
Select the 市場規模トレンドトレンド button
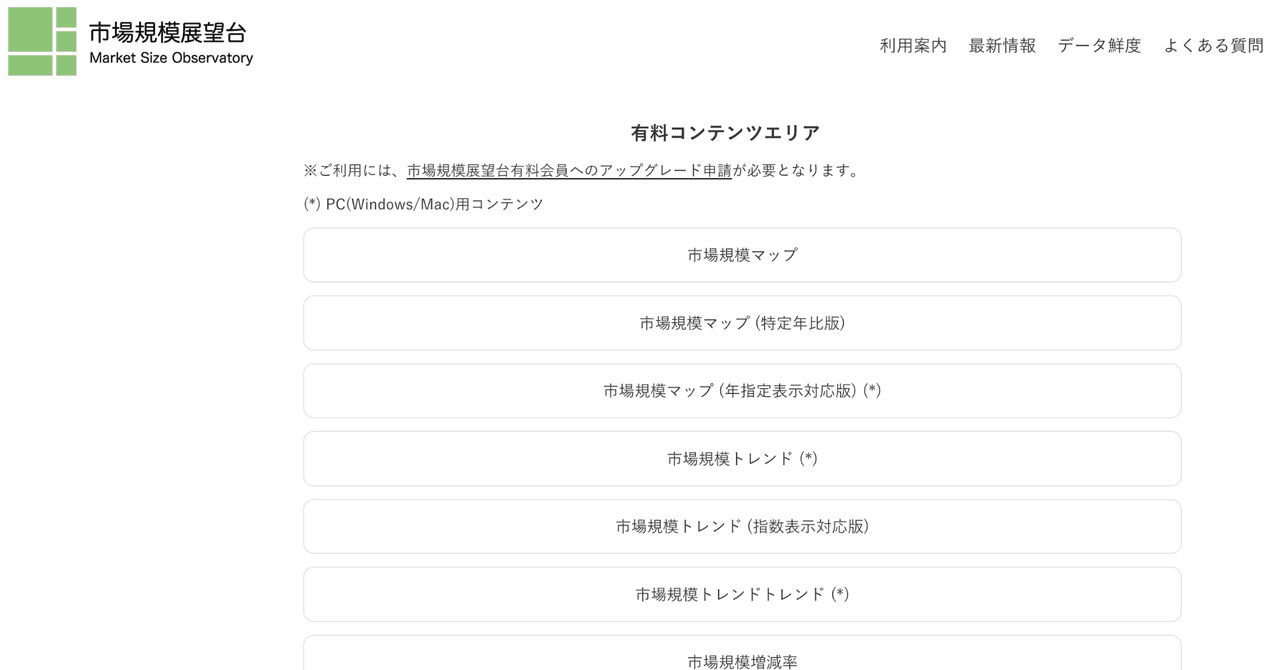click(x=741, y=593)
